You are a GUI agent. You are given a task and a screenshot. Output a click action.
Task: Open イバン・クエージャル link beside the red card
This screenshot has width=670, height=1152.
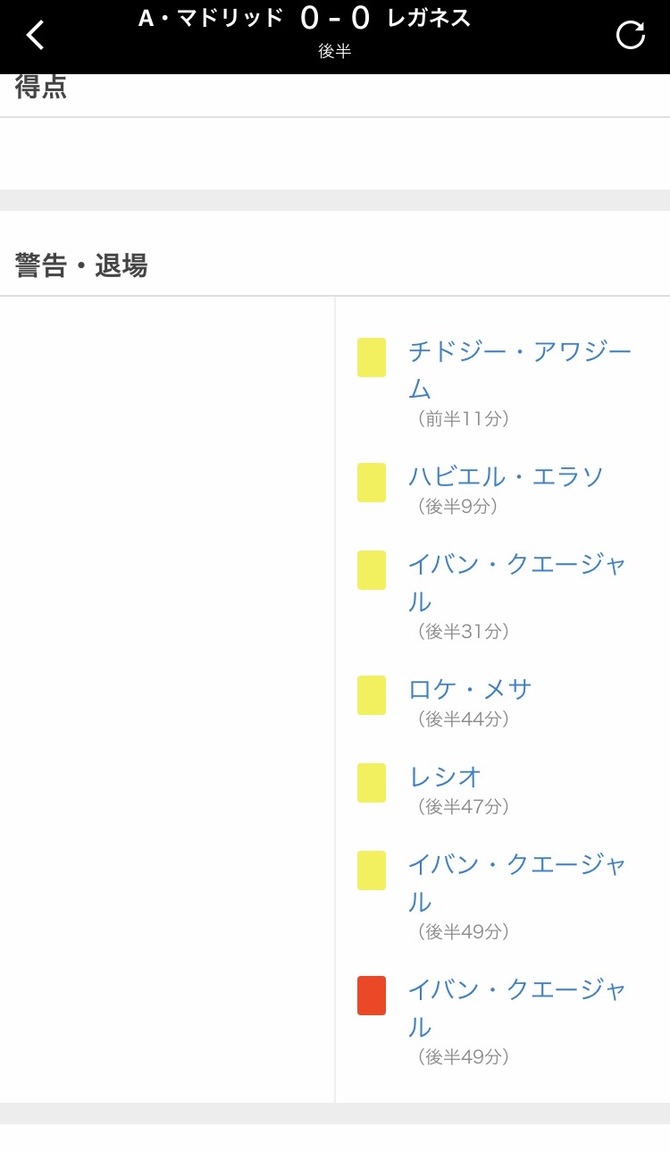tap(517, 1008)
